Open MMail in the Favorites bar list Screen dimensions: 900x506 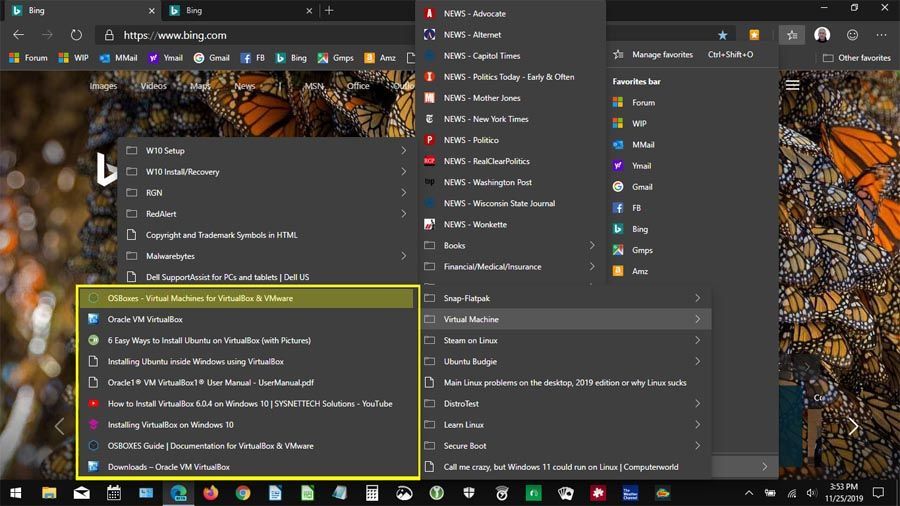[x=692, y=145]
